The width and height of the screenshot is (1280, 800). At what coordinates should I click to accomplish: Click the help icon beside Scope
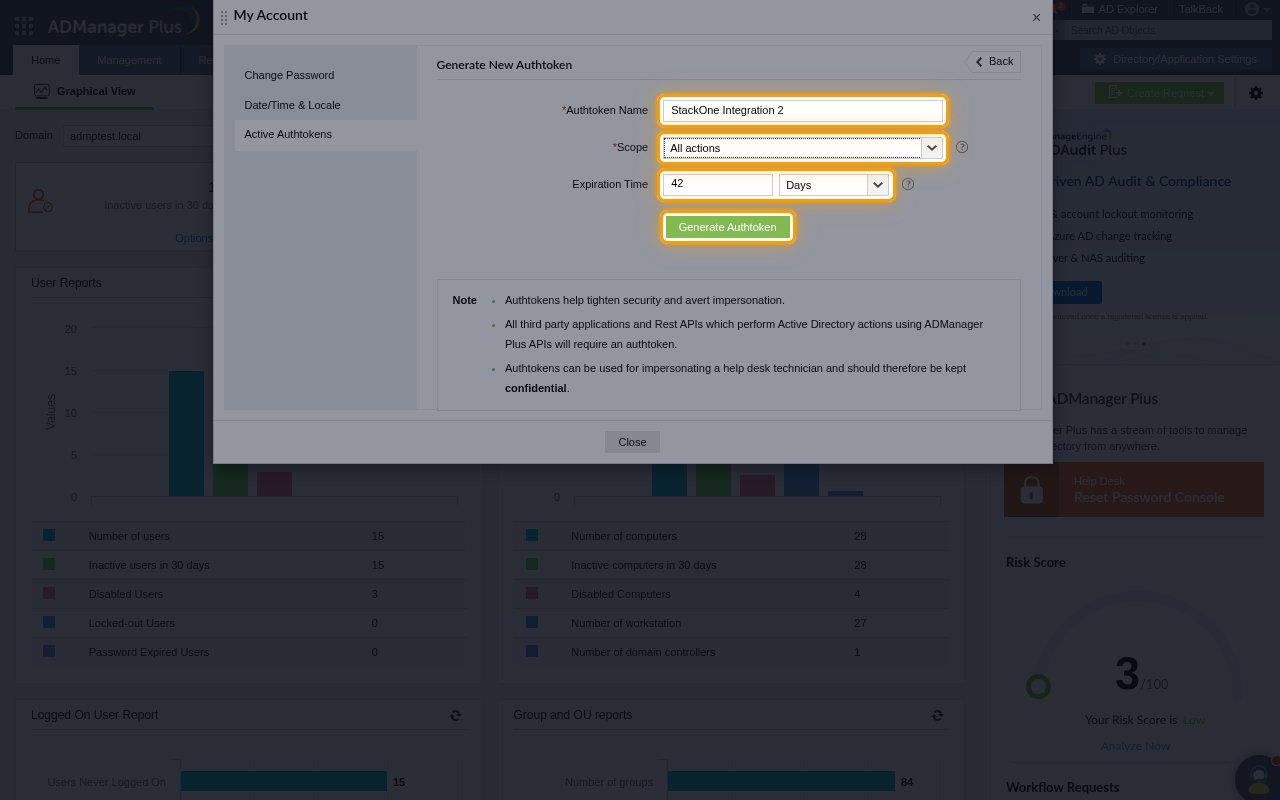962,147
